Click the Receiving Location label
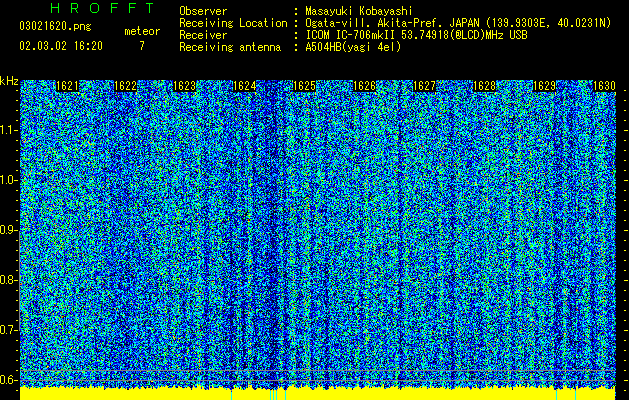 233,23
